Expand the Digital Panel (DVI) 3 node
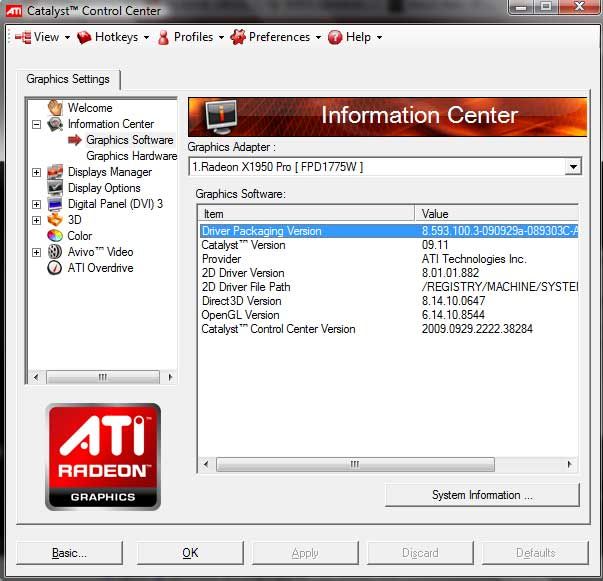 (x=37, y=204)
